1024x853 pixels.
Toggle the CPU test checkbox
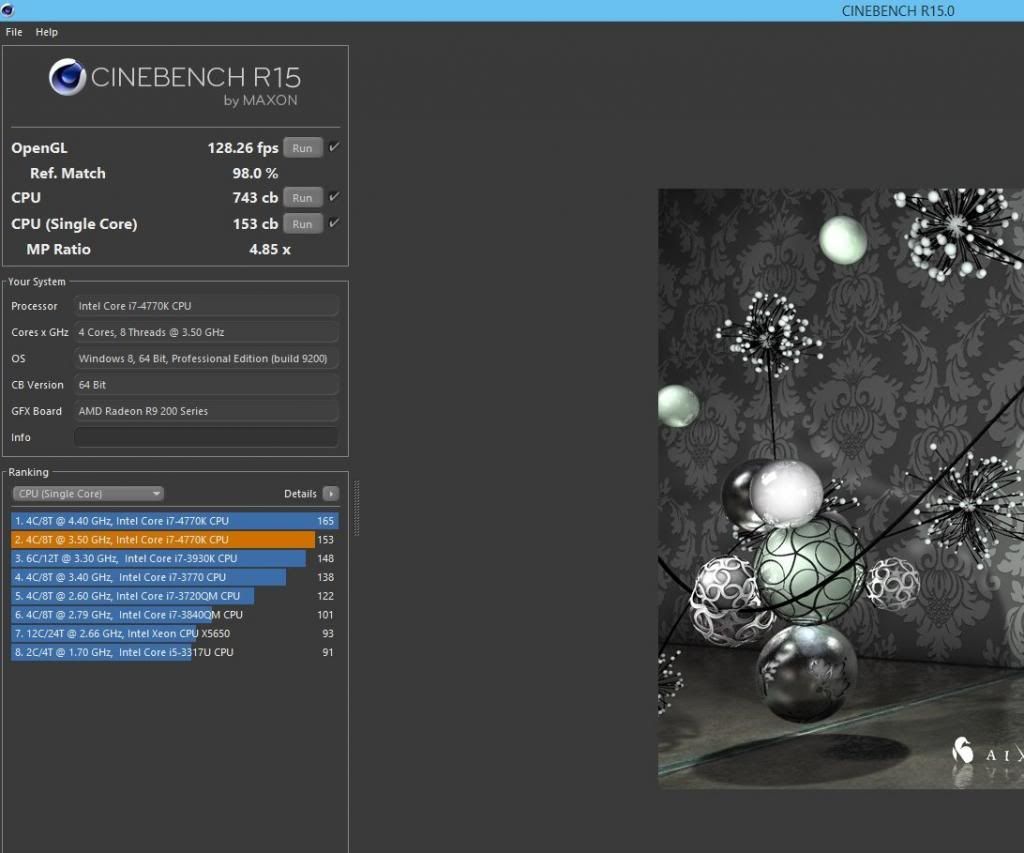(334, 197)
